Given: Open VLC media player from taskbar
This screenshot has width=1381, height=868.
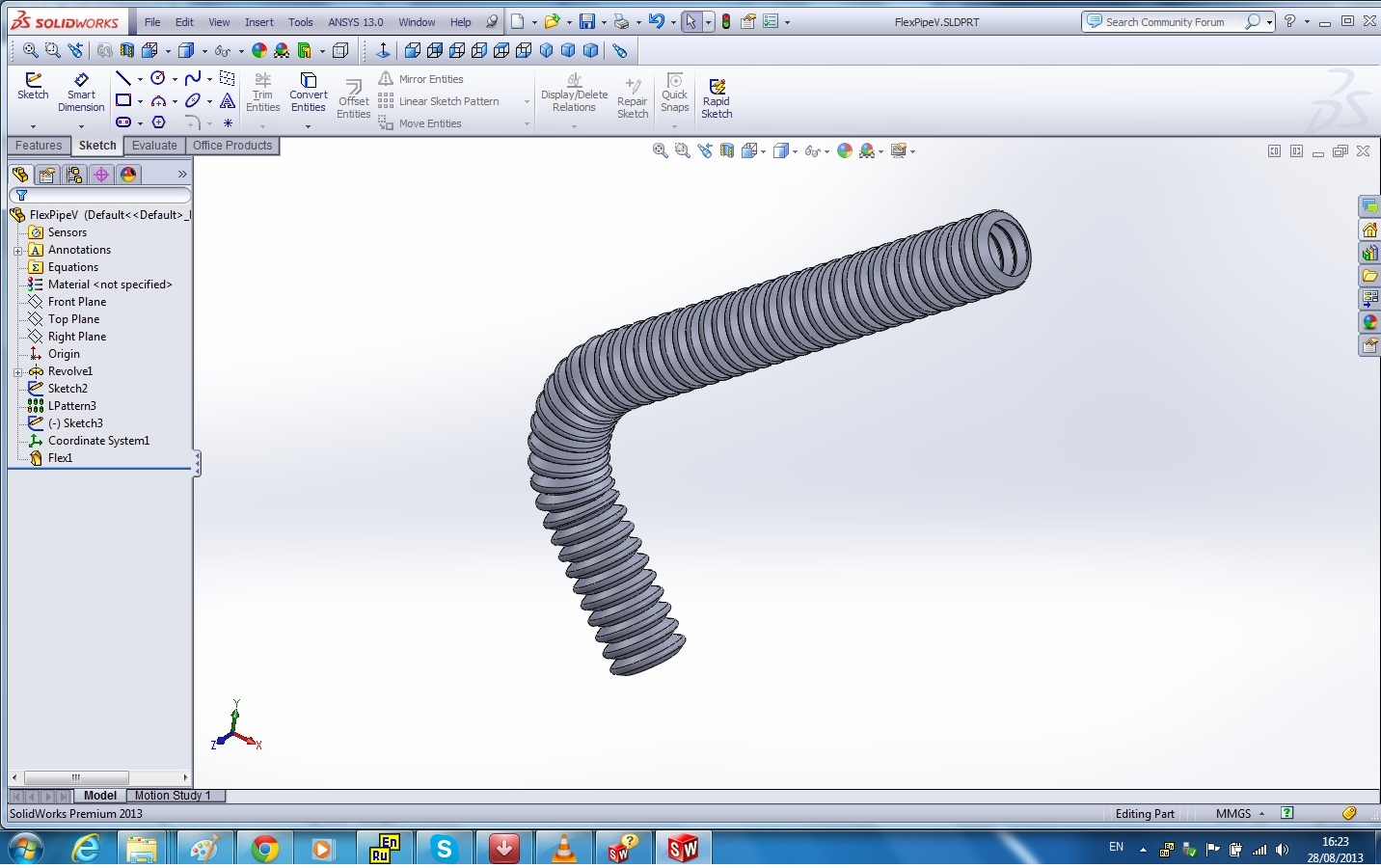Looking at the screenshot, I should (563, 849).
